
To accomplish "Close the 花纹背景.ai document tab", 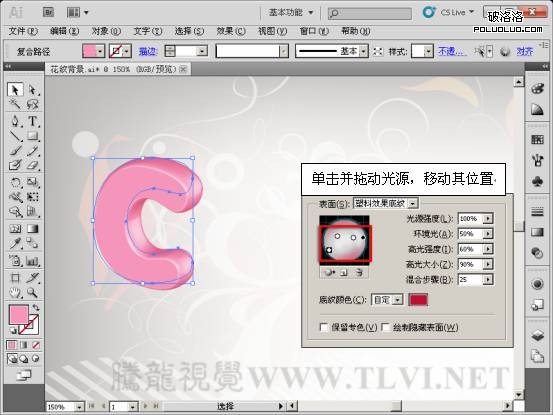I will 183,69.
